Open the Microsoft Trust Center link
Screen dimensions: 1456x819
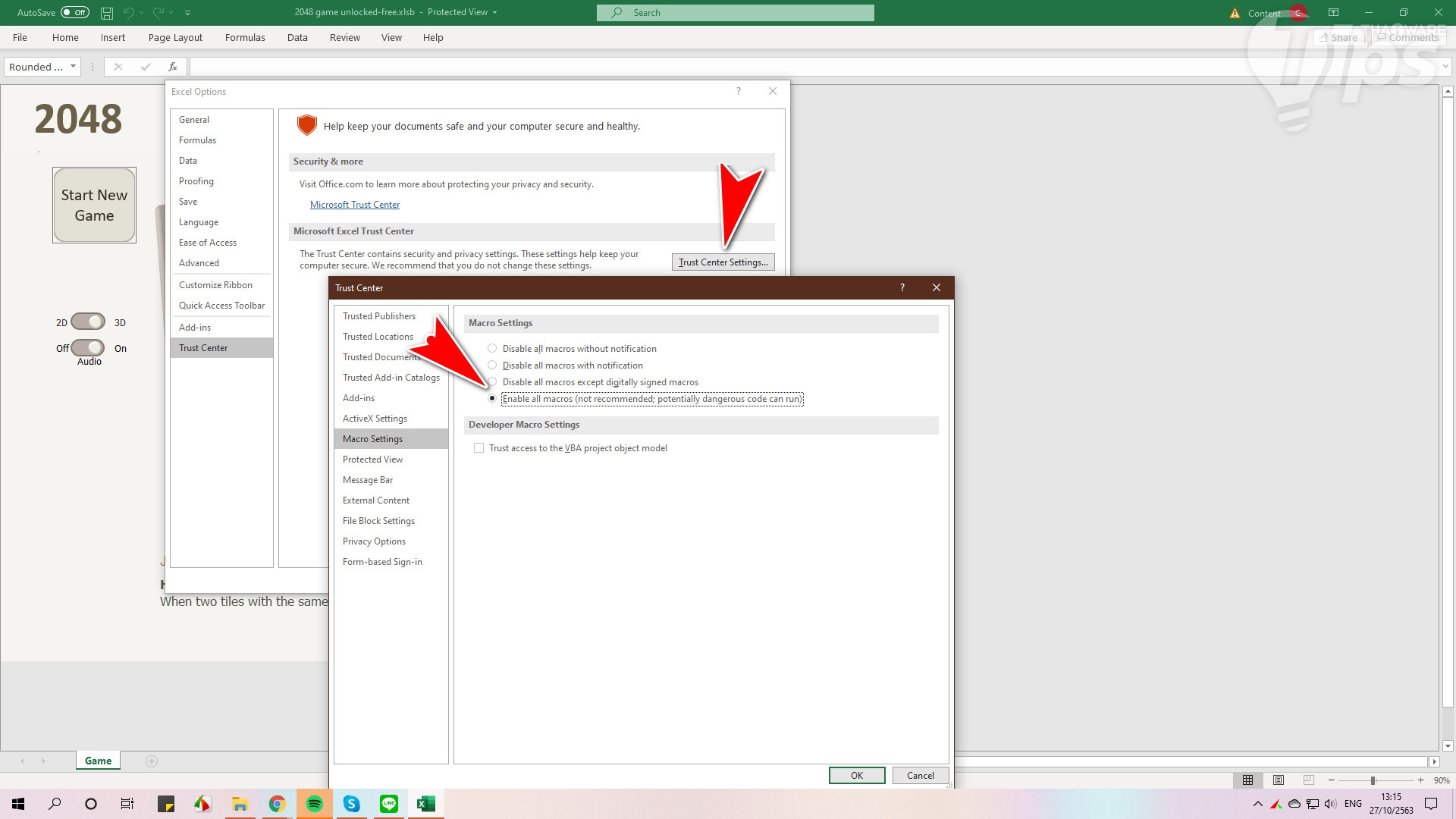coord(354,205)
